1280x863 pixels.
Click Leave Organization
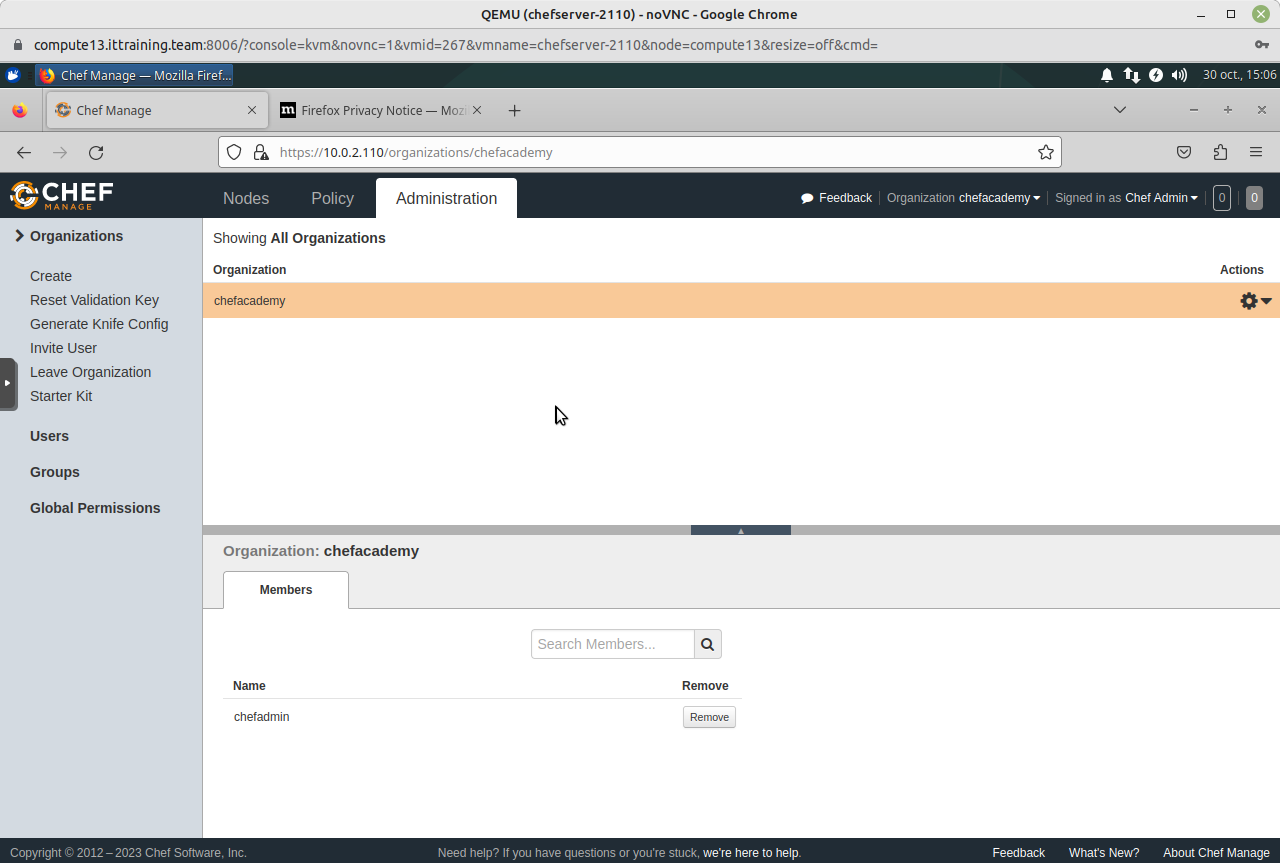90,372
